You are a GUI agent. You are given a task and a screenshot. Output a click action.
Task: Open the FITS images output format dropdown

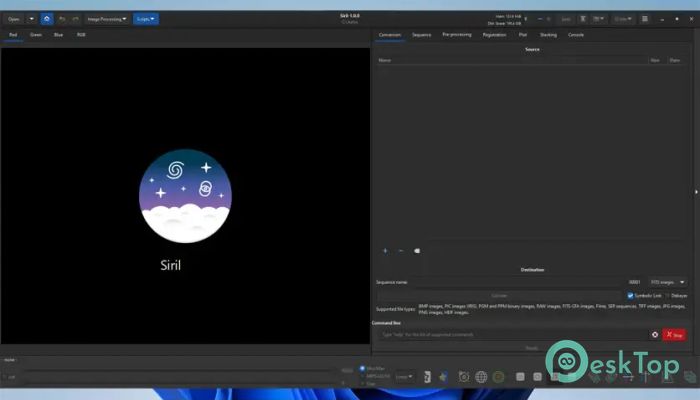pyautogui.click(x=667, y=282)
